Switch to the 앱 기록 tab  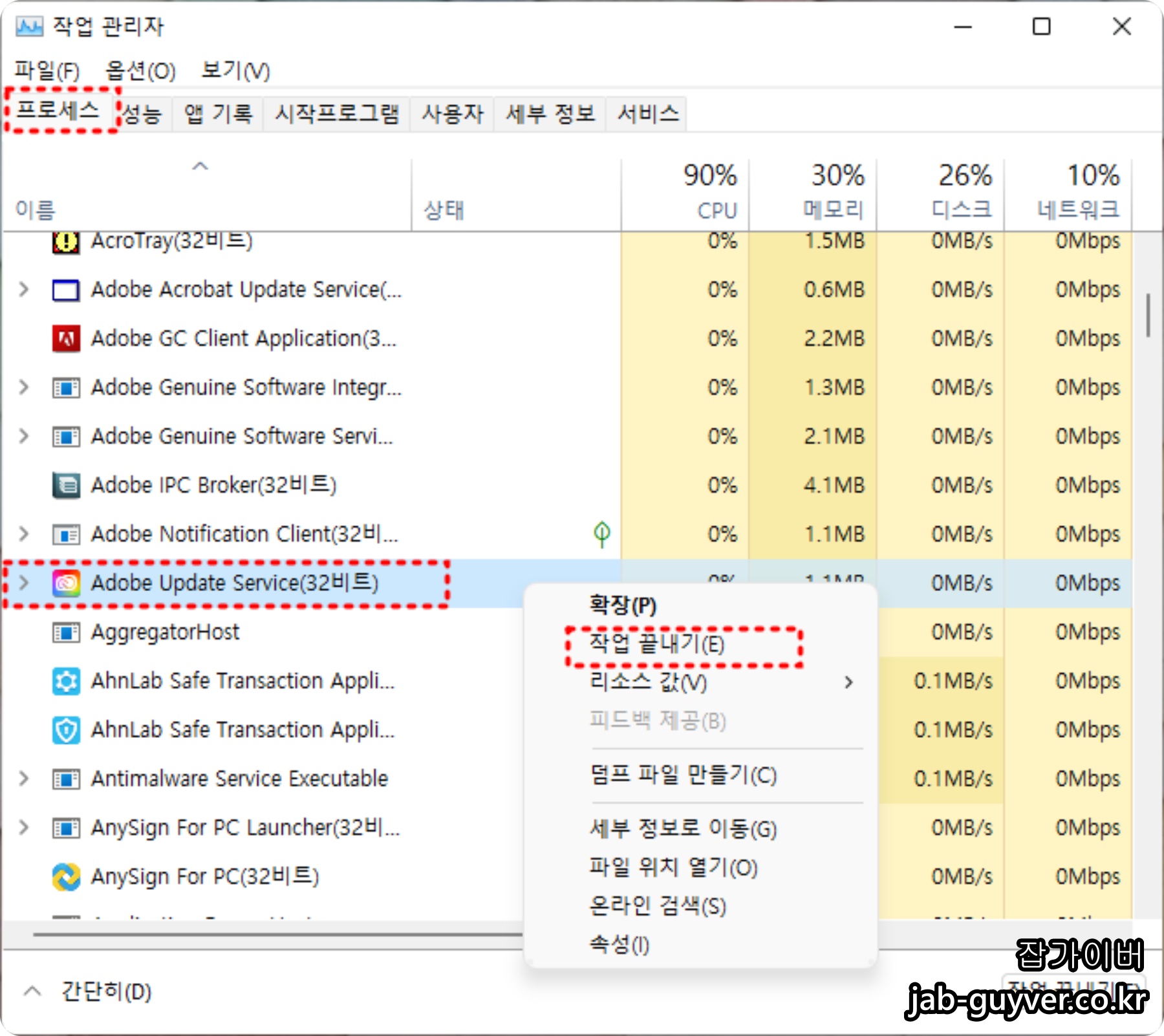click(218, 114)
